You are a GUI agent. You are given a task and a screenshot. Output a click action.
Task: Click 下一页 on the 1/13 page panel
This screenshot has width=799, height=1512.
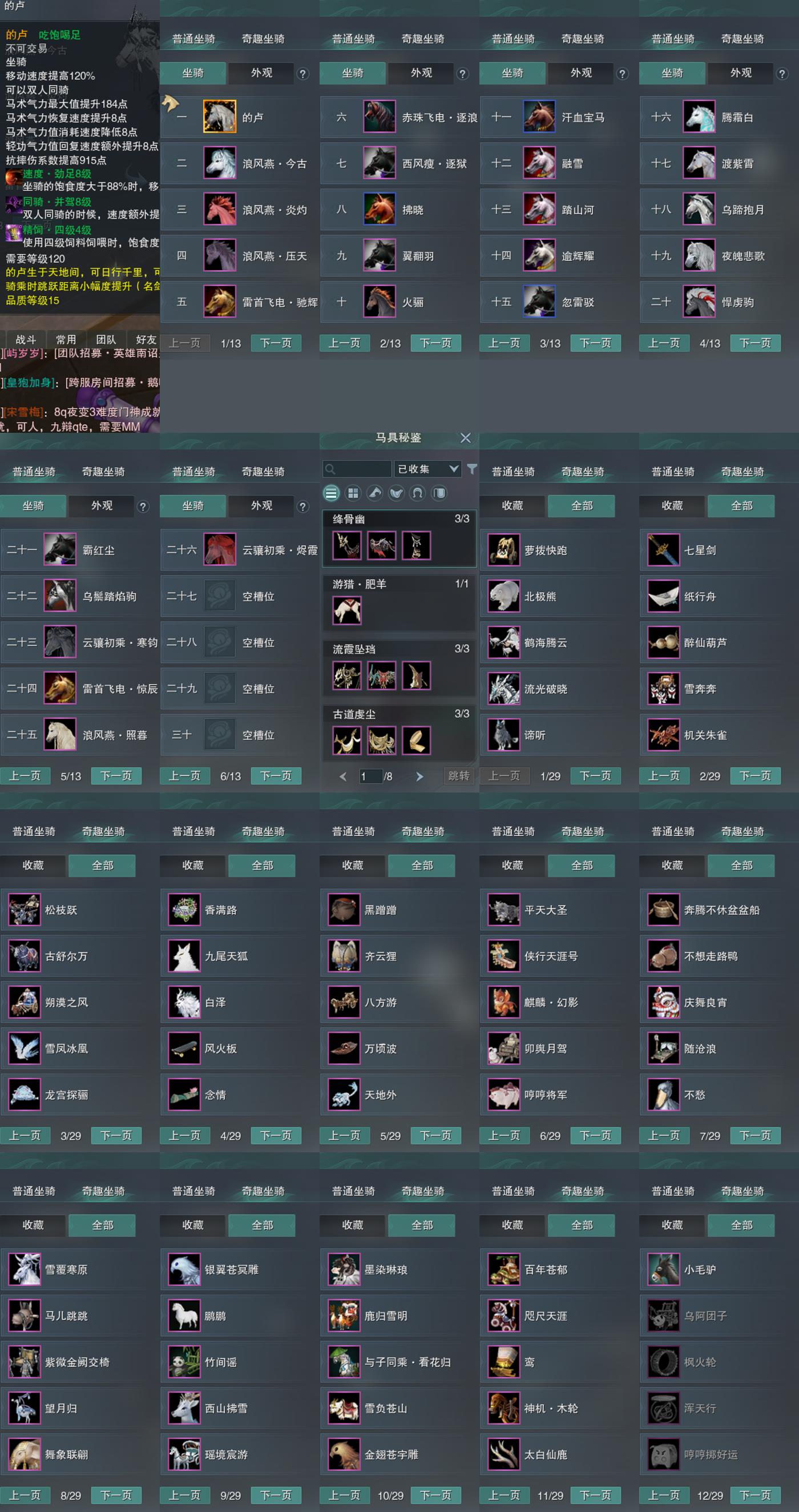pyautogui.click(x=276, y=343)
